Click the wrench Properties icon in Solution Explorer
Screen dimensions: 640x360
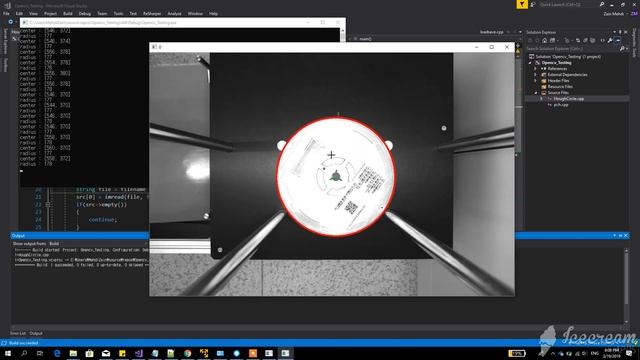click(x=610, y=40)
